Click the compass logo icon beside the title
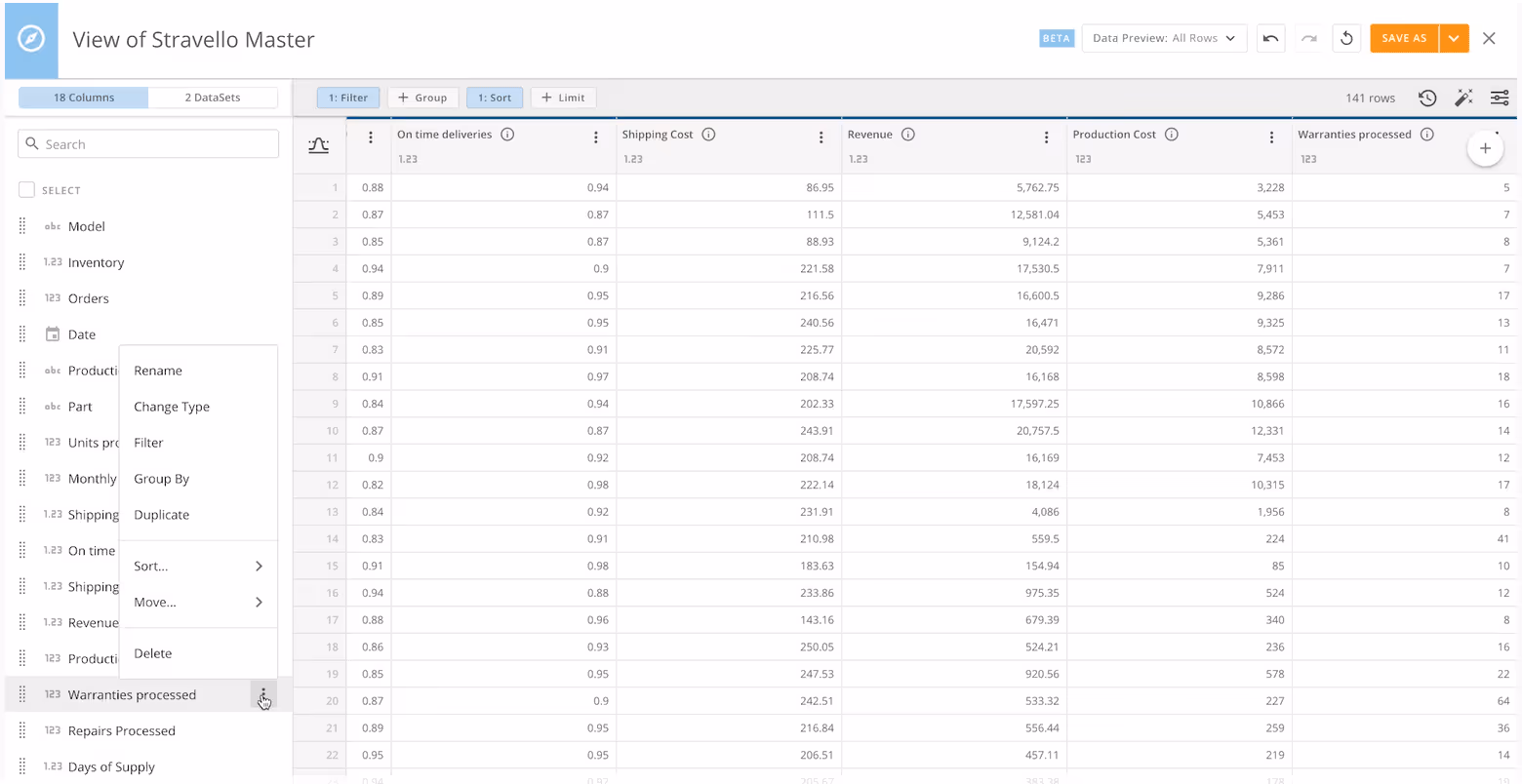 point(31,39)
